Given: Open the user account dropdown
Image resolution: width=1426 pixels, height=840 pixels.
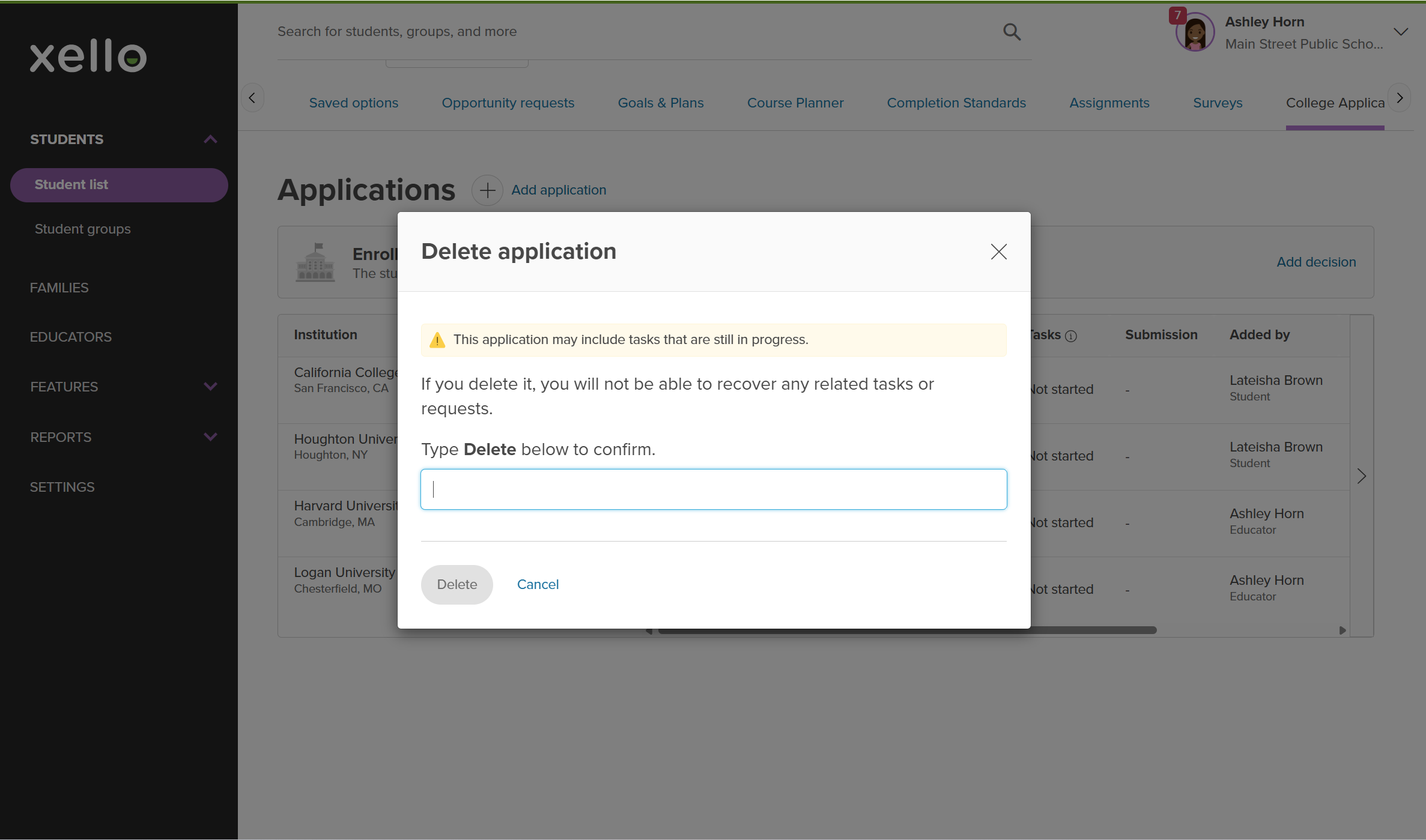Looking at the screenshot, I should point(1401,32).
